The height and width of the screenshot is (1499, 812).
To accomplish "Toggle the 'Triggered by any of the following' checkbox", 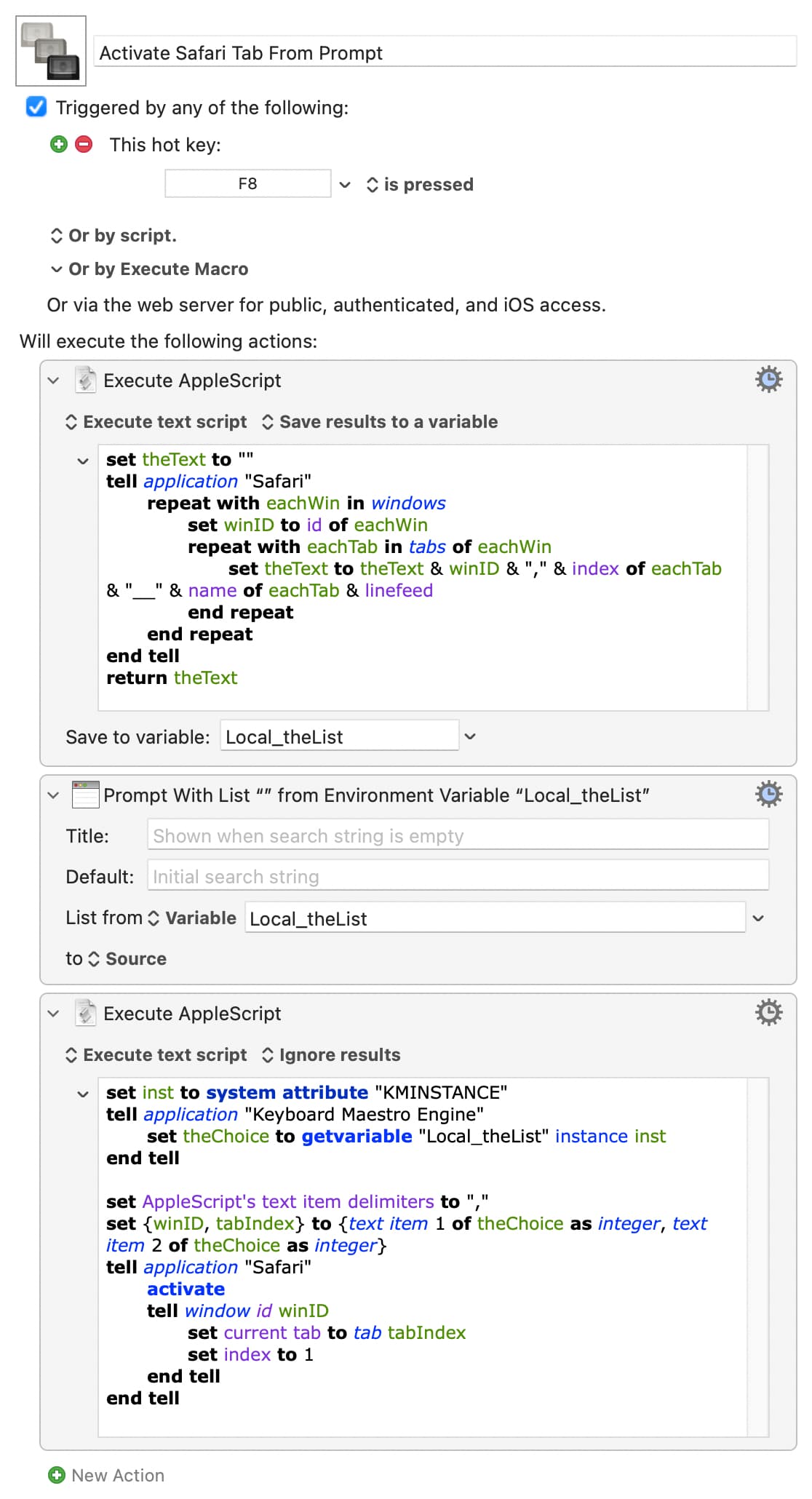I will tap(36, 108).
